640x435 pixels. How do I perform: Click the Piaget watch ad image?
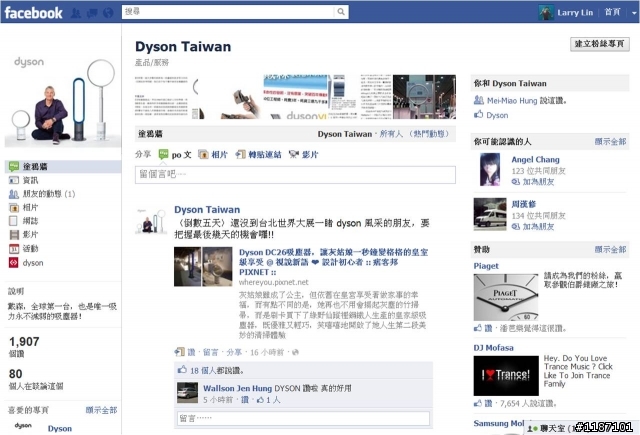[506, 297]
